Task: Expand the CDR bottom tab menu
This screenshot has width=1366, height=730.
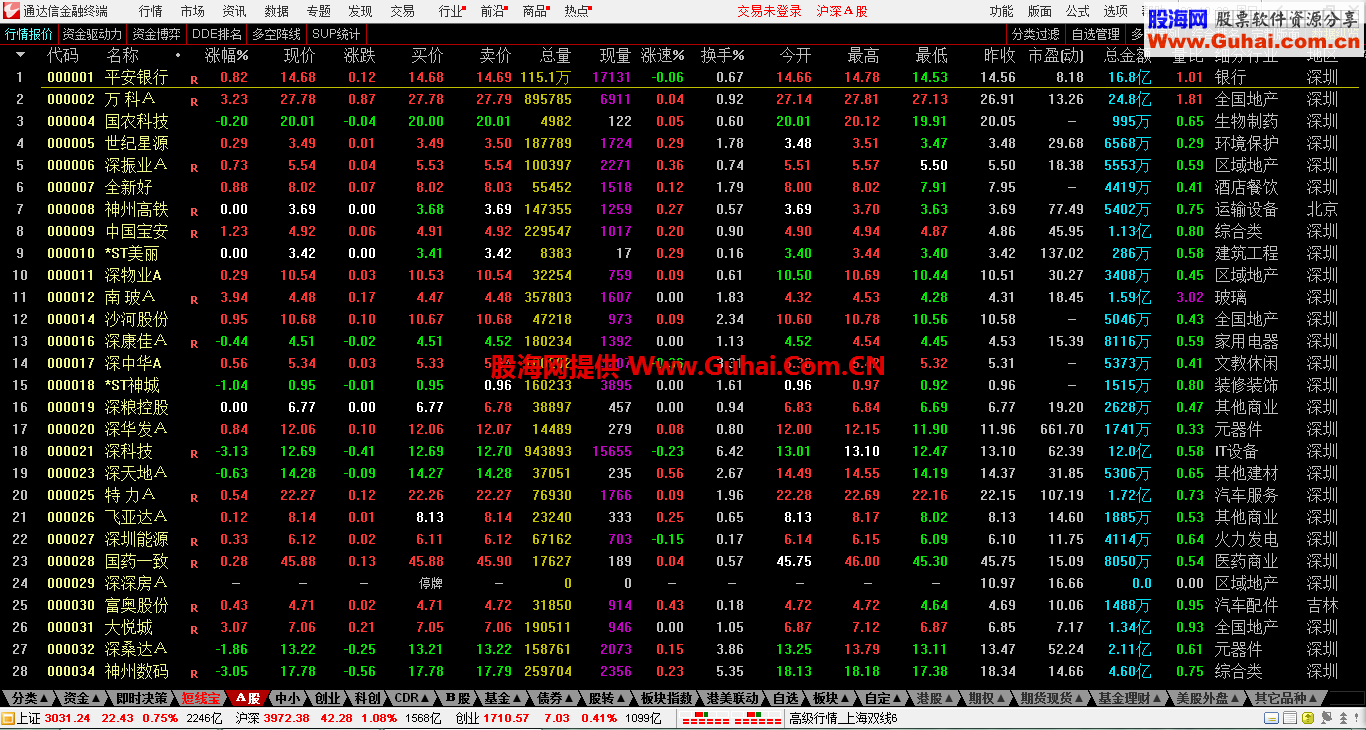Action: pos(412,698)
